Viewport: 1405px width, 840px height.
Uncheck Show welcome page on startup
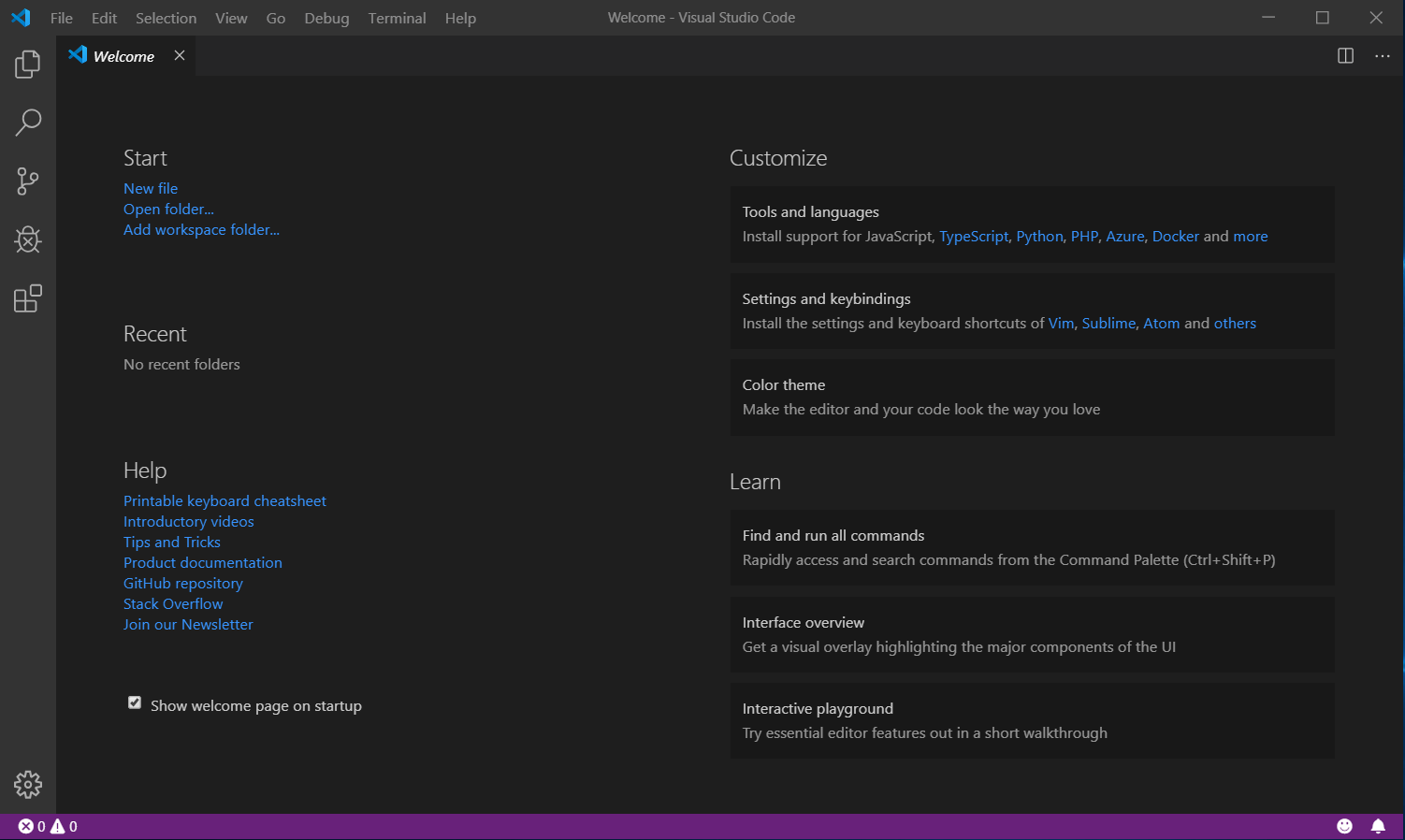click(x=135, y=702)
